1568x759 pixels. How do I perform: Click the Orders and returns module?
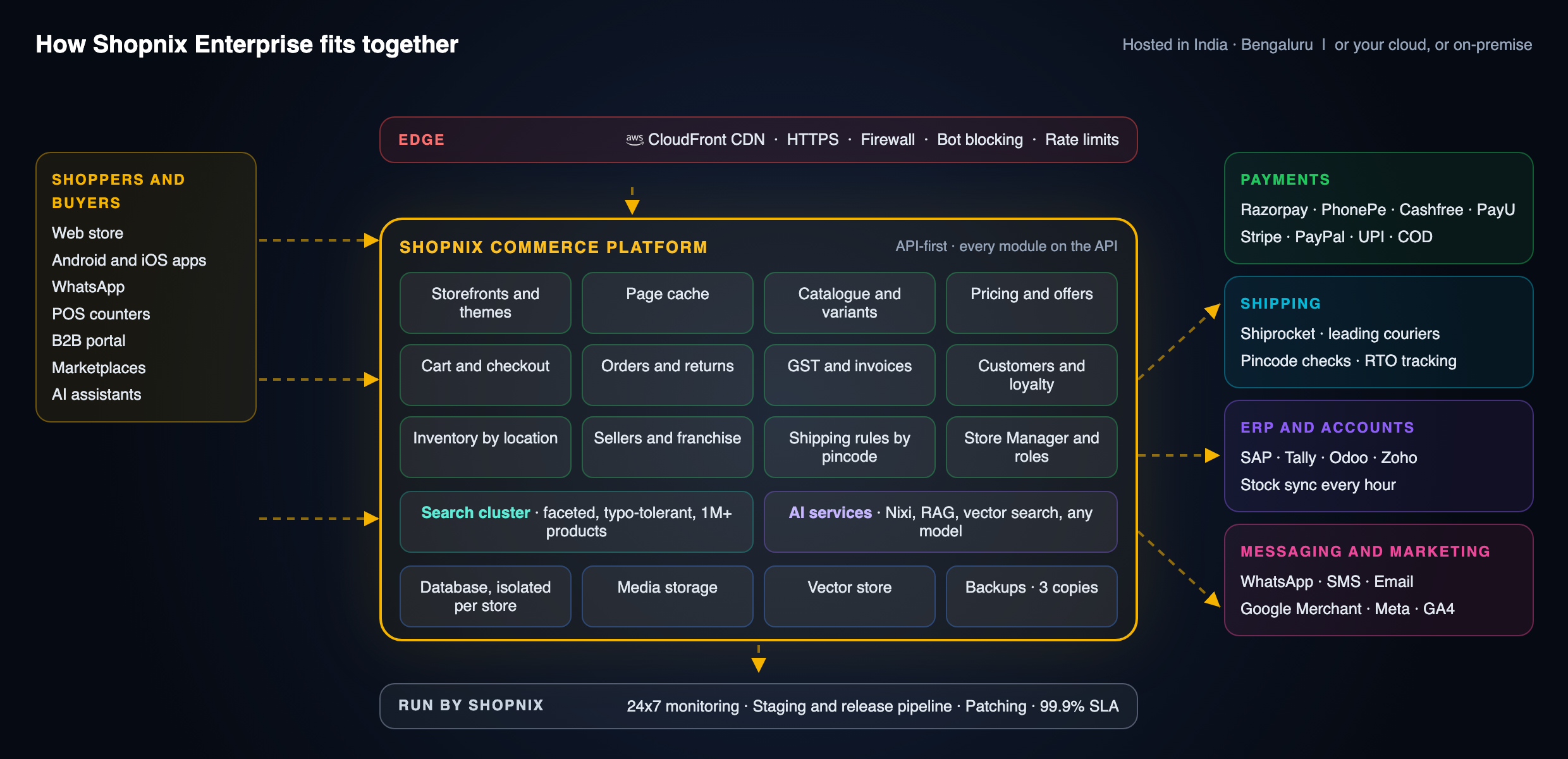[x=668, y=375]
